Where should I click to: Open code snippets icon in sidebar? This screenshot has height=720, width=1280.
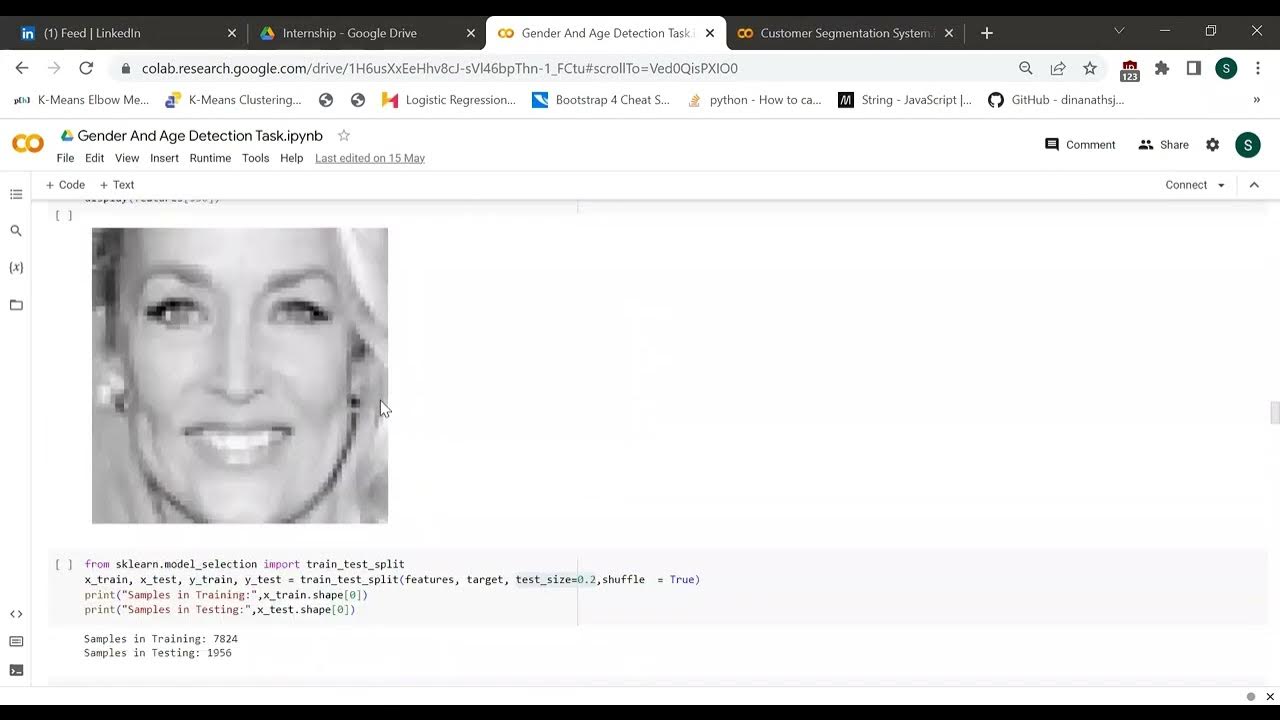click(16, 614)
